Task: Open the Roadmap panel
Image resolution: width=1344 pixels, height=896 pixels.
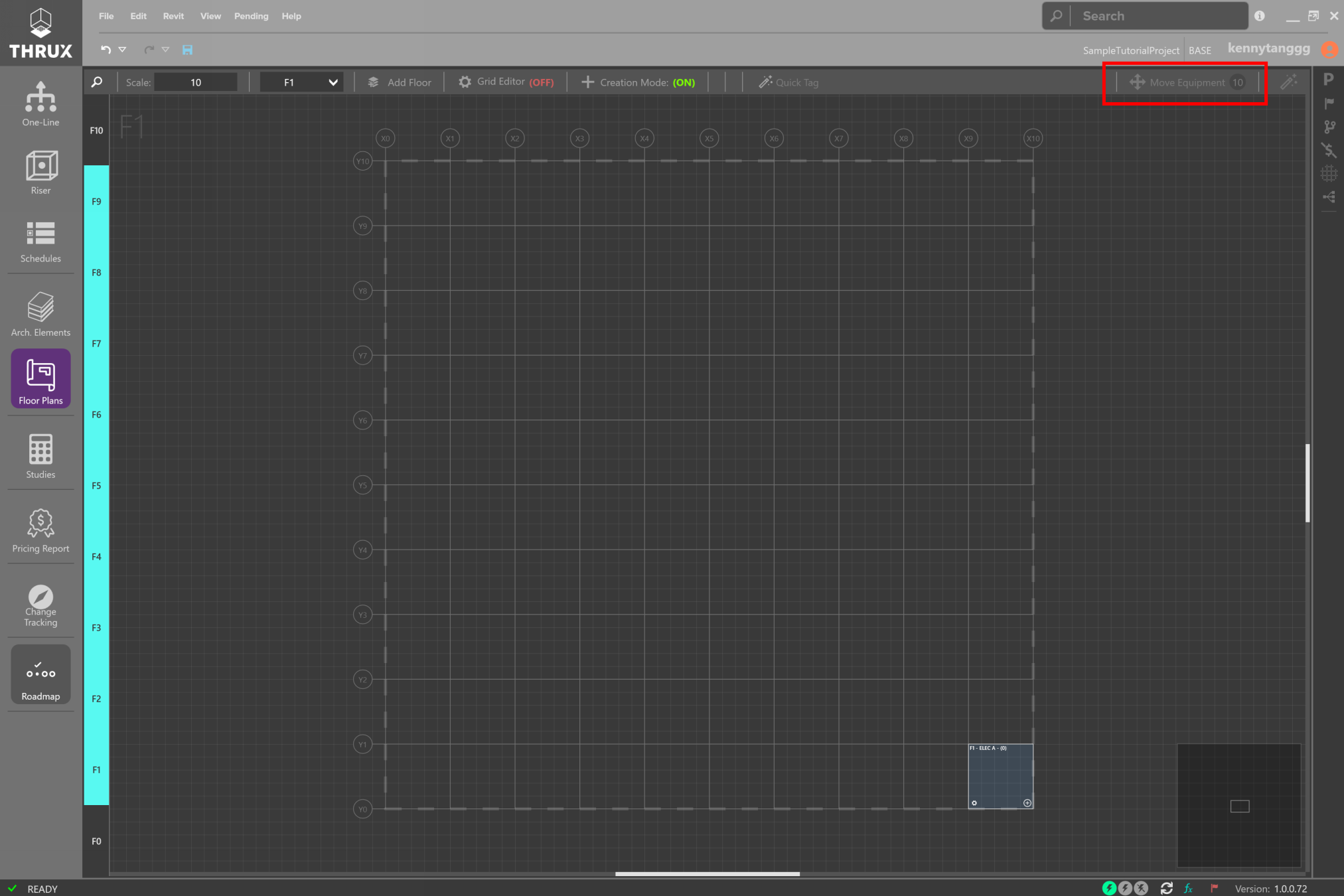Action: point(40,674)
